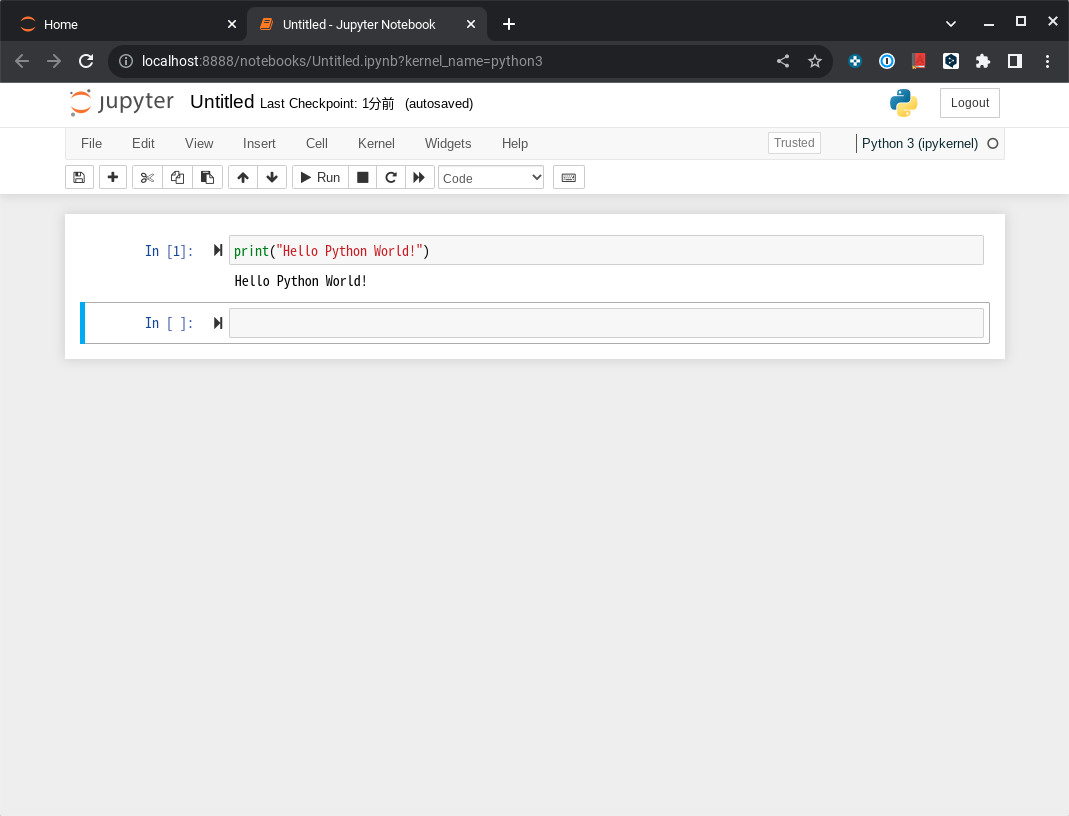1069x816 pixels.
Task: Open the command palette keyboard icon
Action: (568, 177)
